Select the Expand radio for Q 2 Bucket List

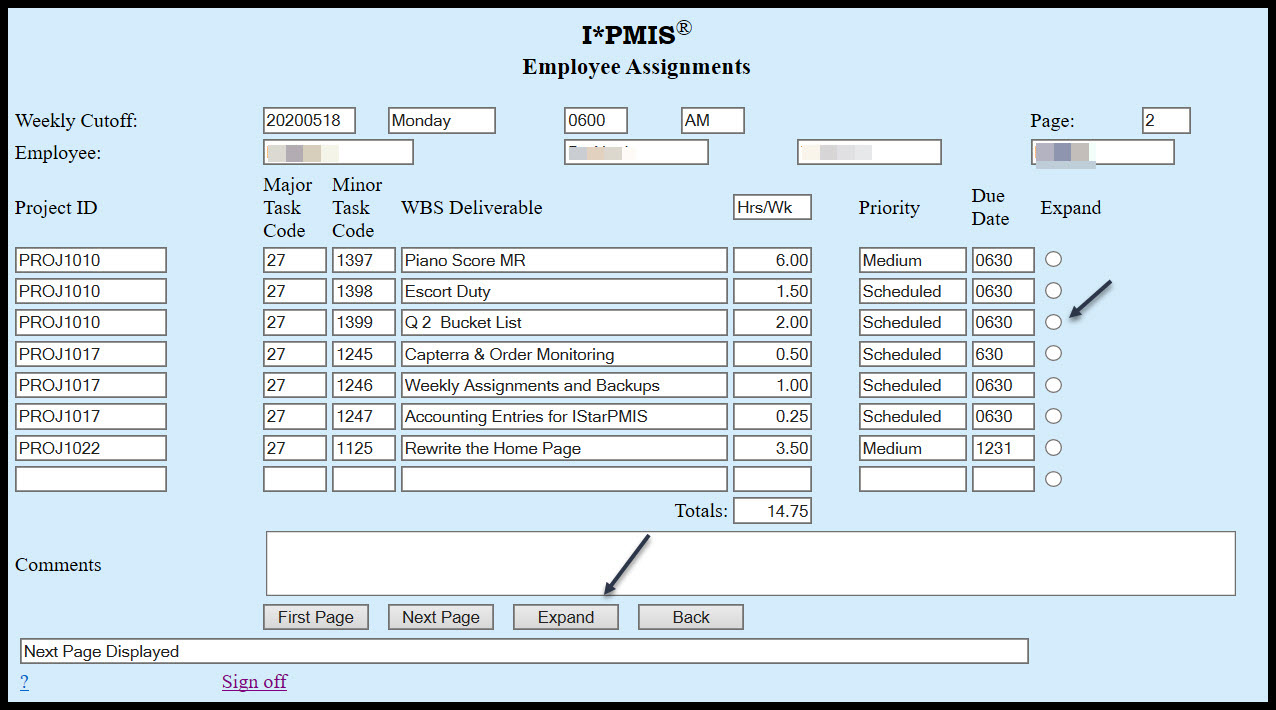1053,322
